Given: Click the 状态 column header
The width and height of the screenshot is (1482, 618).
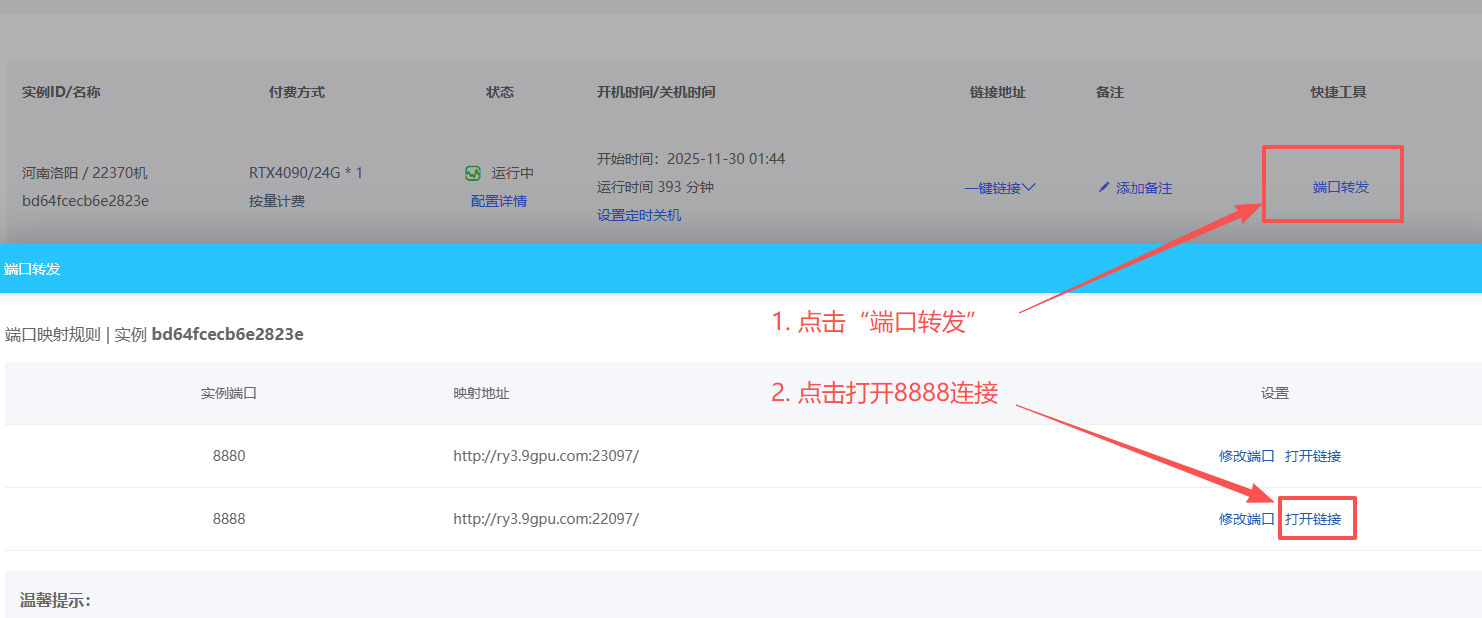Looking at the screenshot, I should 499,92.
